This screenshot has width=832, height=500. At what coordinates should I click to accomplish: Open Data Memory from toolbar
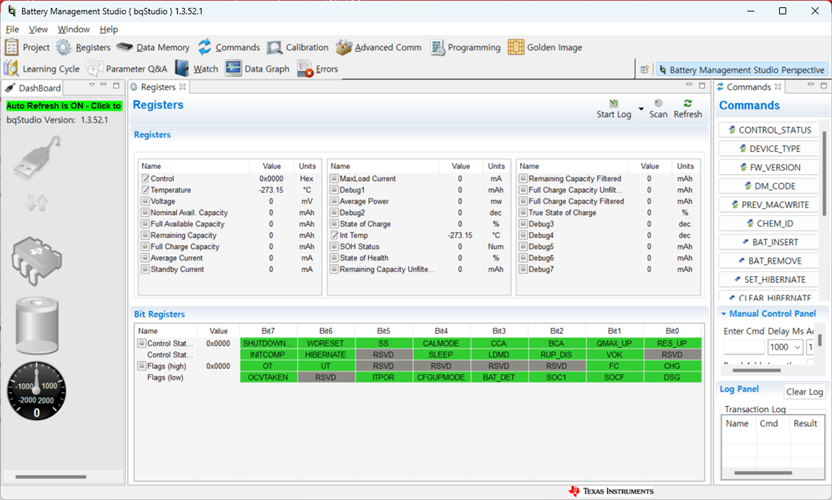[x=153, y=47]
